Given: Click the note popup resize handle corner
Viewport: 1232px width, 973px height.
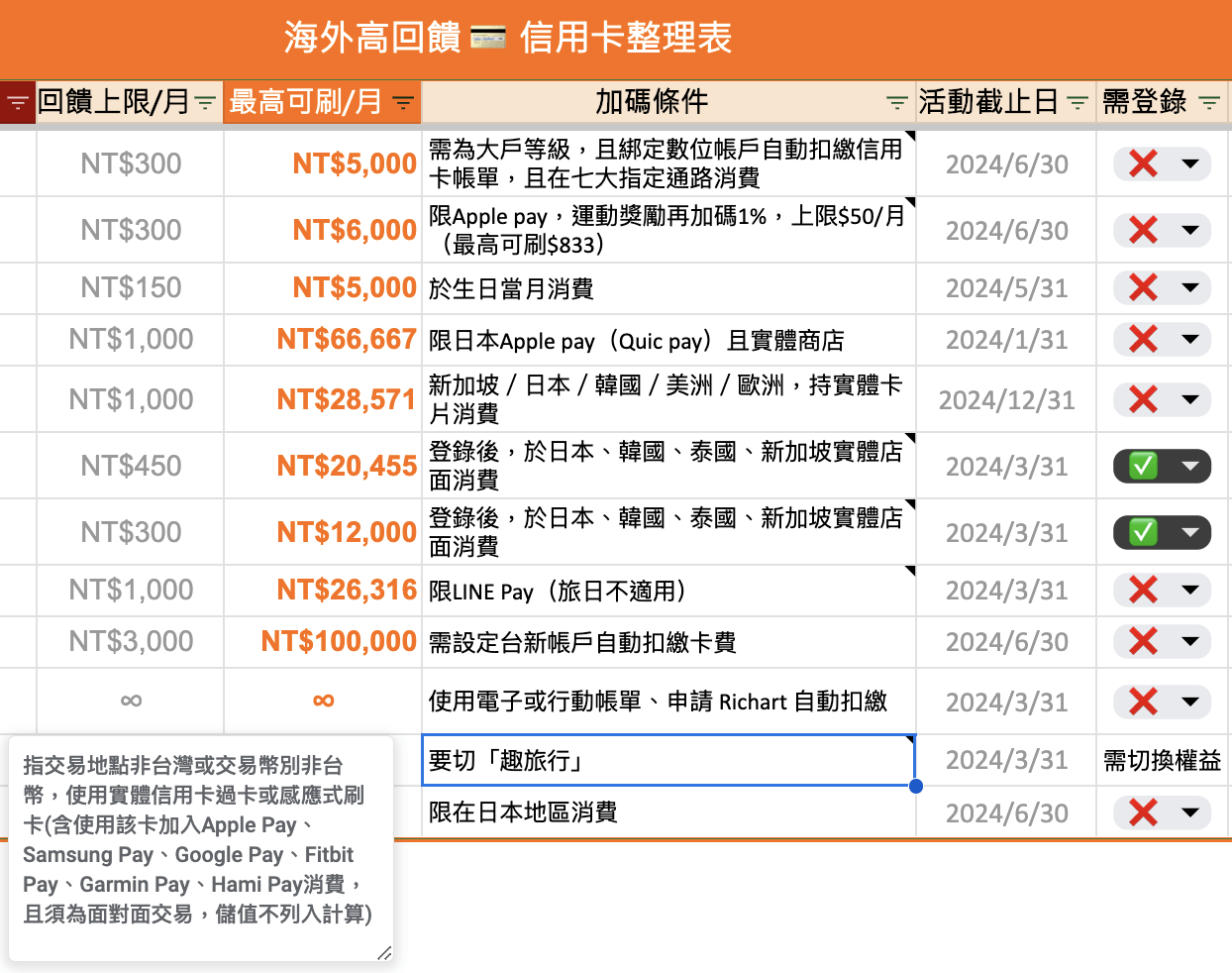Looking at the screenshot, I should pyautogui.click(x=384, y=953).
